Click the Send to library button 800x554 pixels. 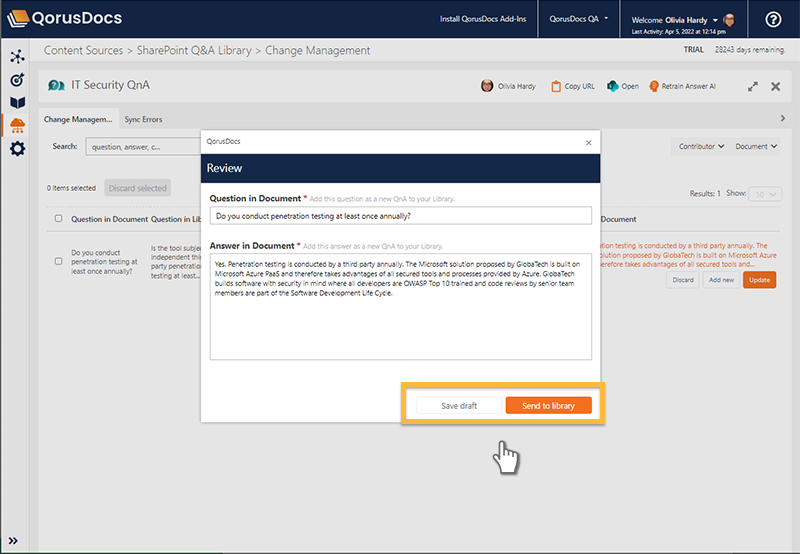click(x=548, y=405)
